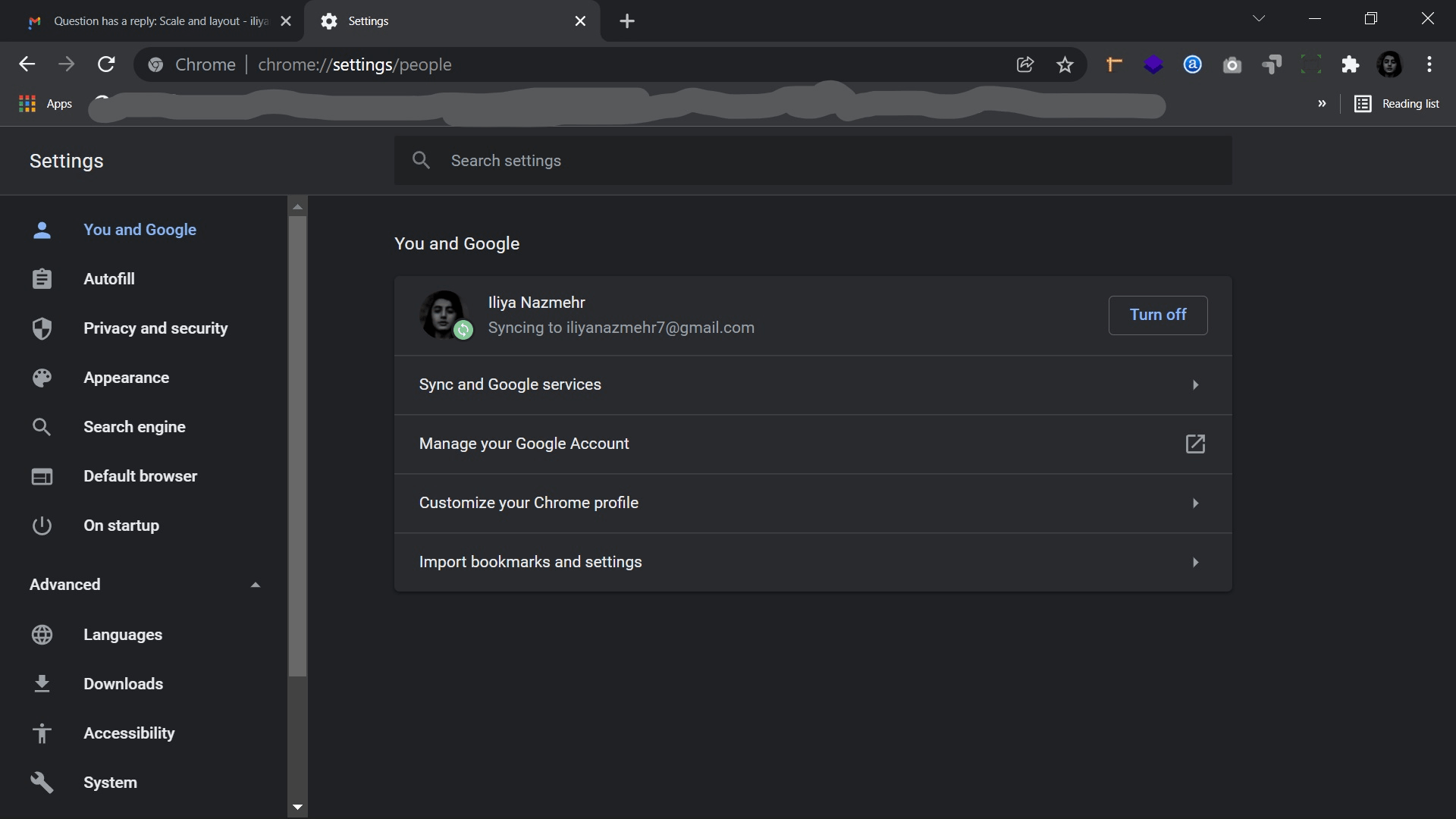Image resolution: width=1456 pixels, height=819 pixels.
Task: Click the profile avatar in toolbar
Action: tap(1389, 65)
